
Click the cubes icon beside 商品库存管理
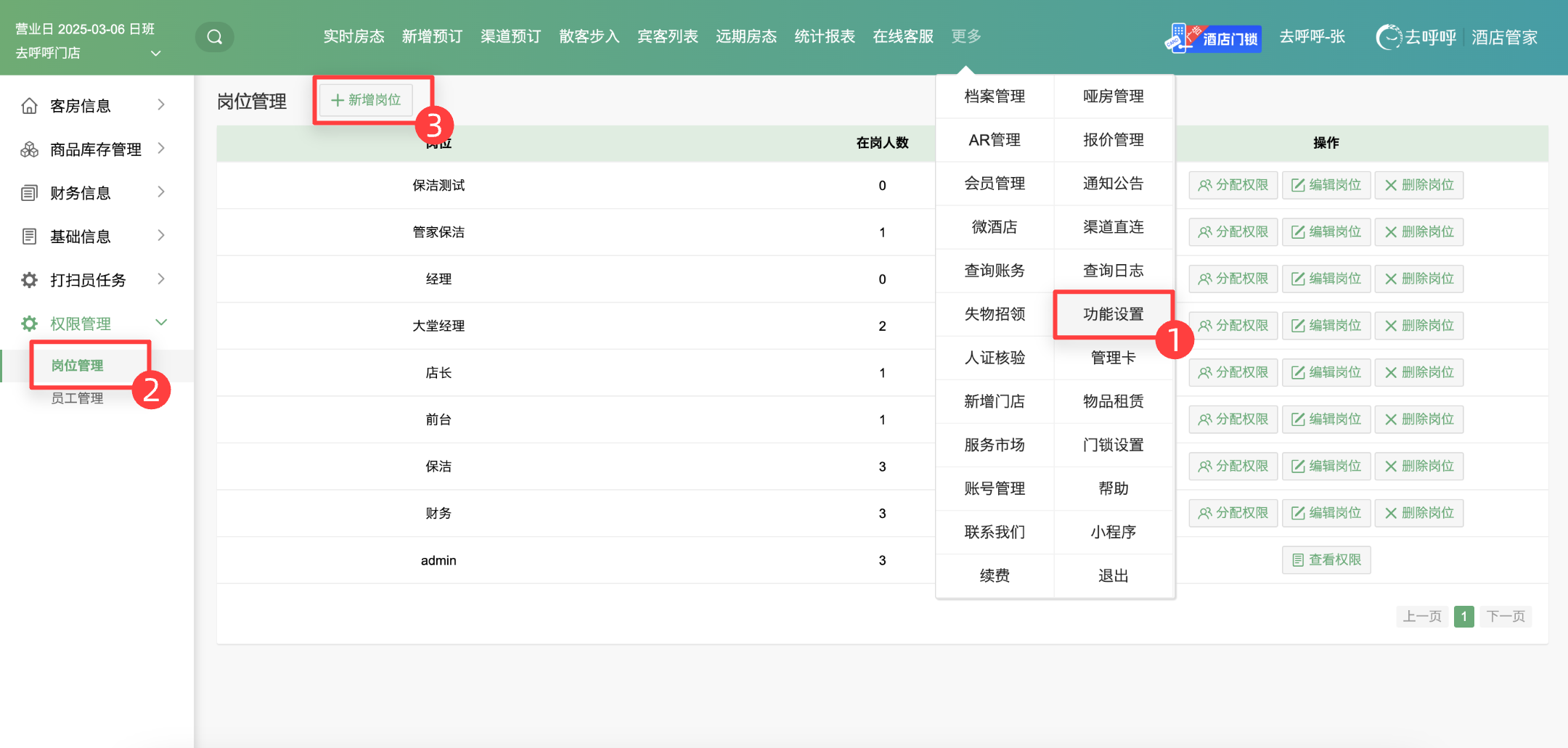(29, 149)
